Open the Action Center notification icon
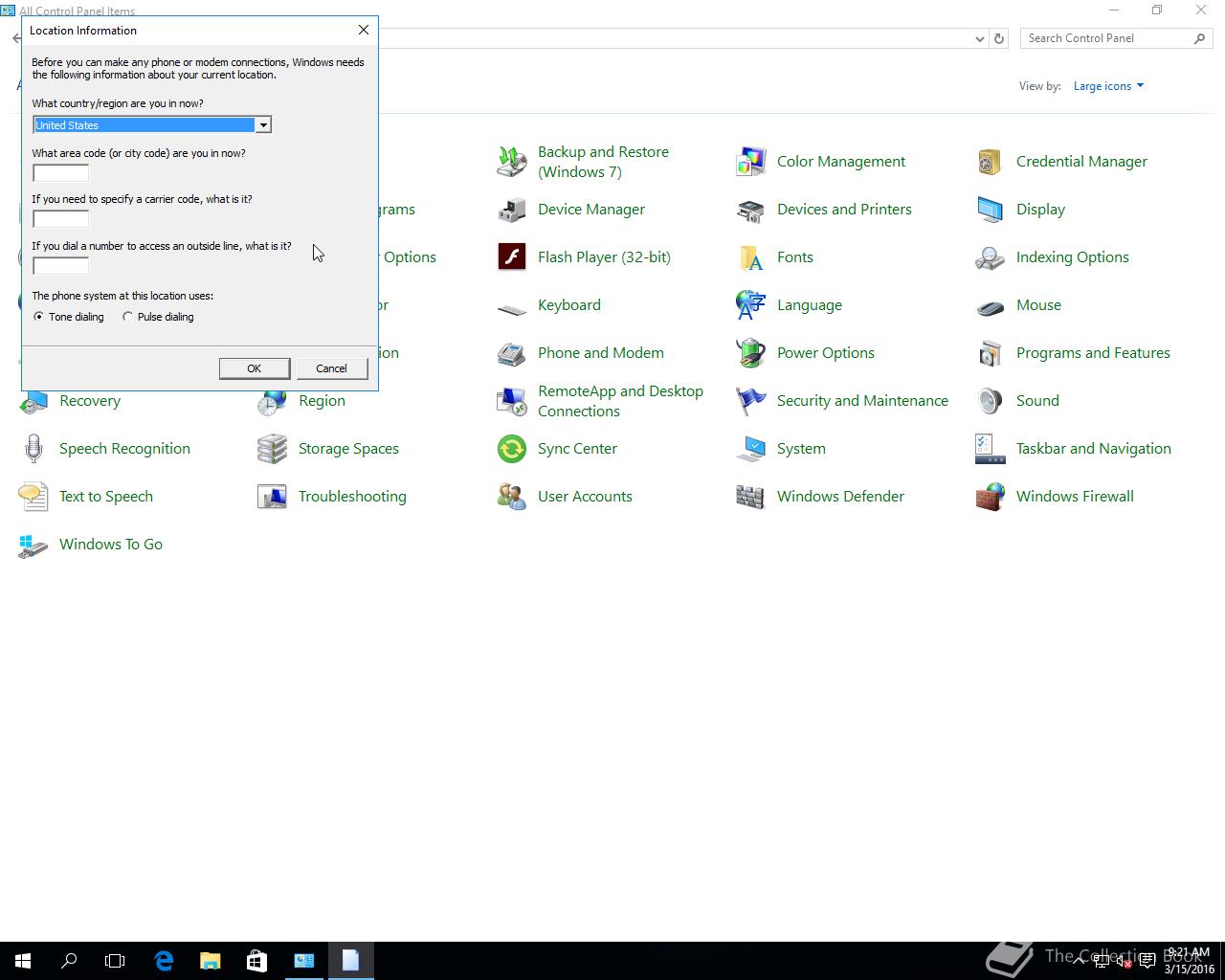The width and height of the screenshot is (1225, 980). click(x=1147, y=961)
